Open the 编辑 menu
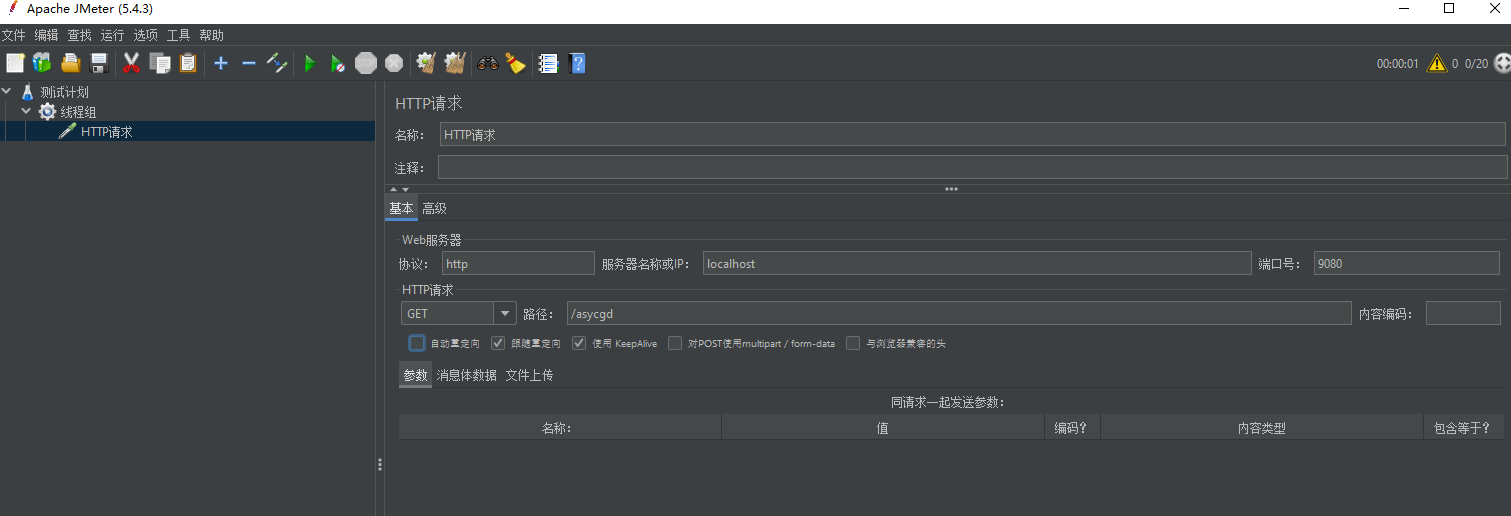Screen dimensions: 1511x516 point(46,35)
